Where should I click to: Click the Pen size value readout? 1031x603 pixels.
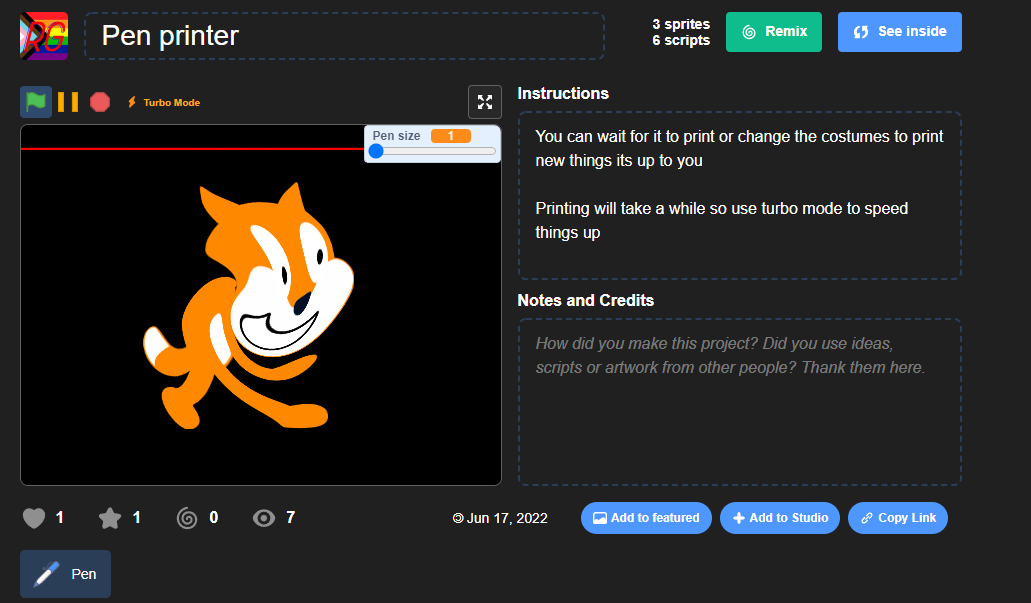coord(451,136)
